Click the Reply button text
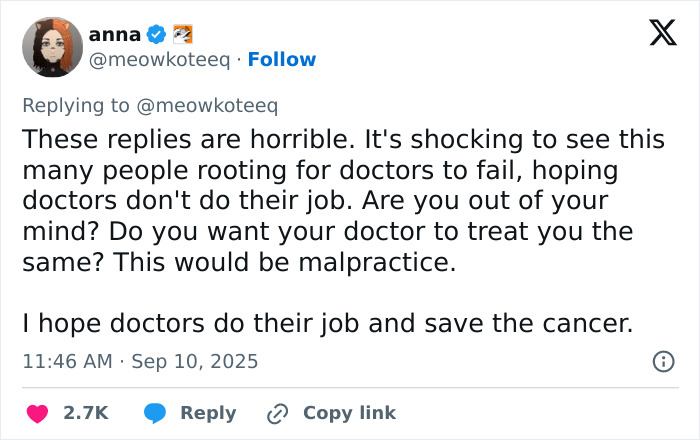 pyautogui.click(x=208, y=413)
